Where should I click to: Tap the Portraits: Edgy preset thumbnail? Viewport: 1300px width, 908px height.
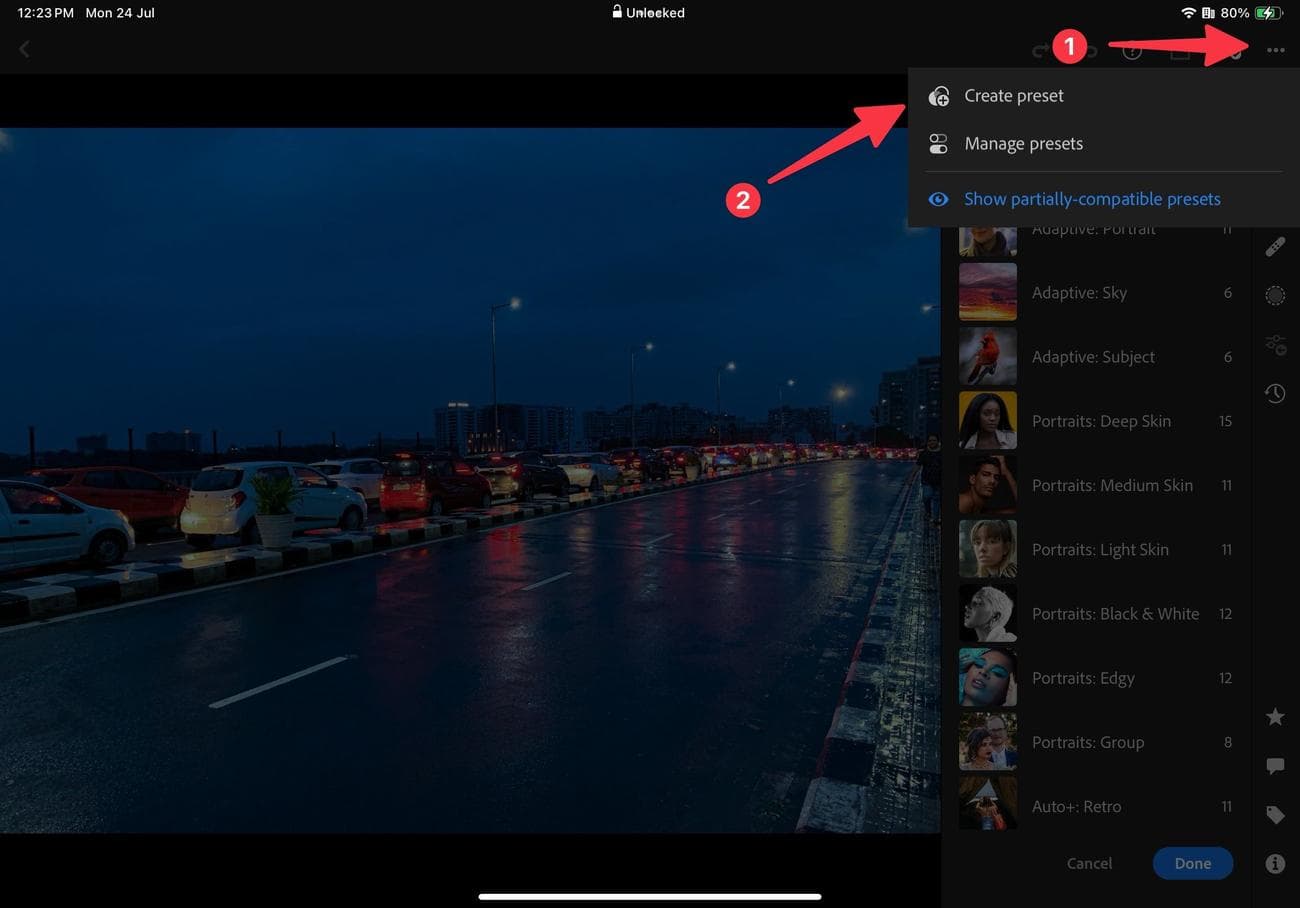988,677
